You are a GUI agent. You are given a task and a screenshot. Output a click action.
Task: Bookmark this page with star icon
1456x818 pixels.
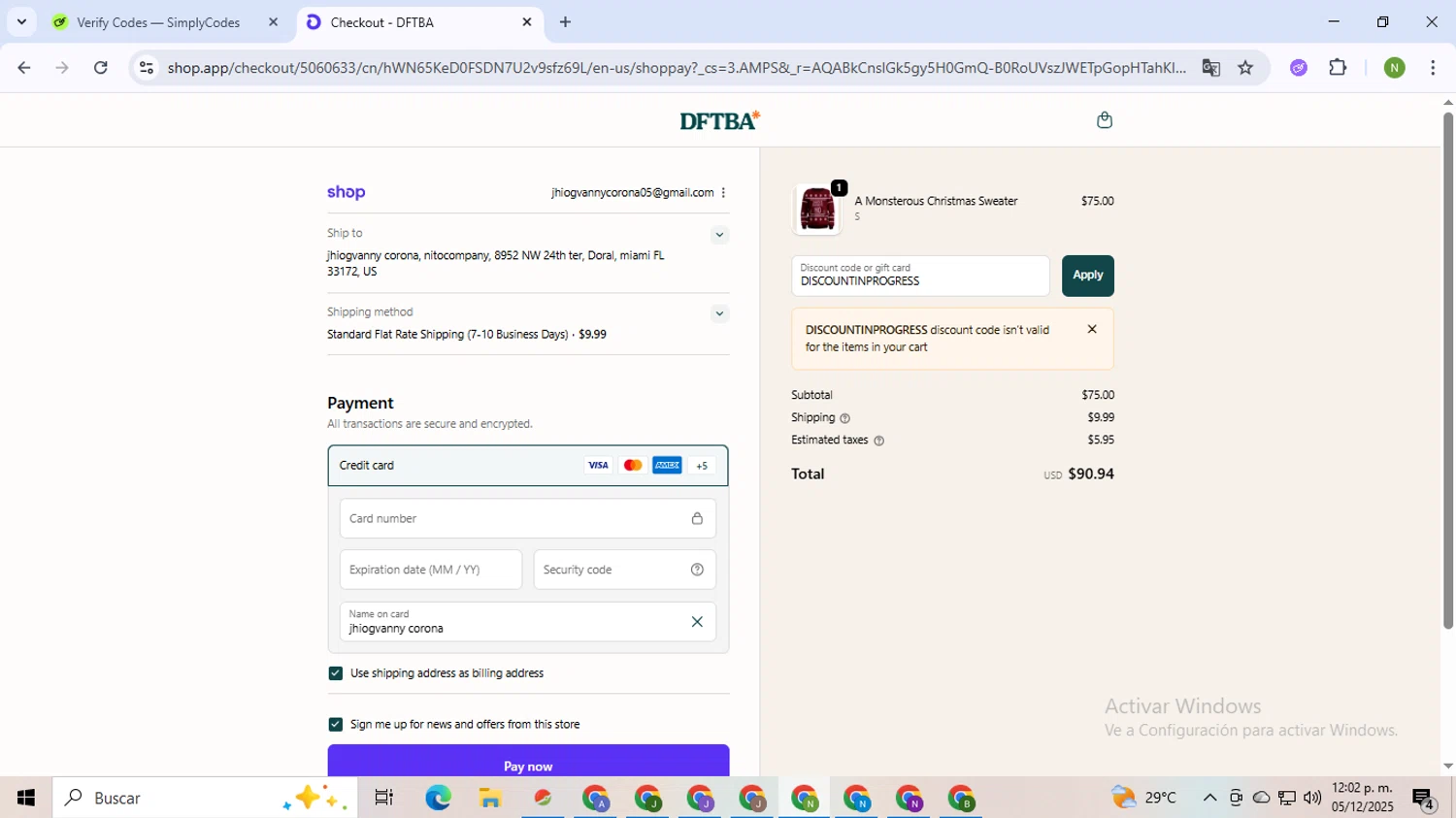tap(1245, 67)
